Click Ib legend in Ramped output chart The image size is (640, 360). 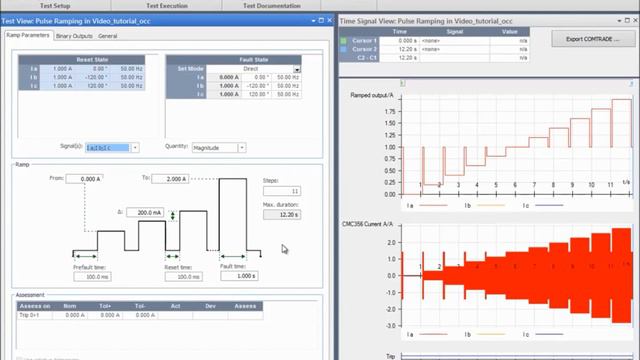point(484,206)
